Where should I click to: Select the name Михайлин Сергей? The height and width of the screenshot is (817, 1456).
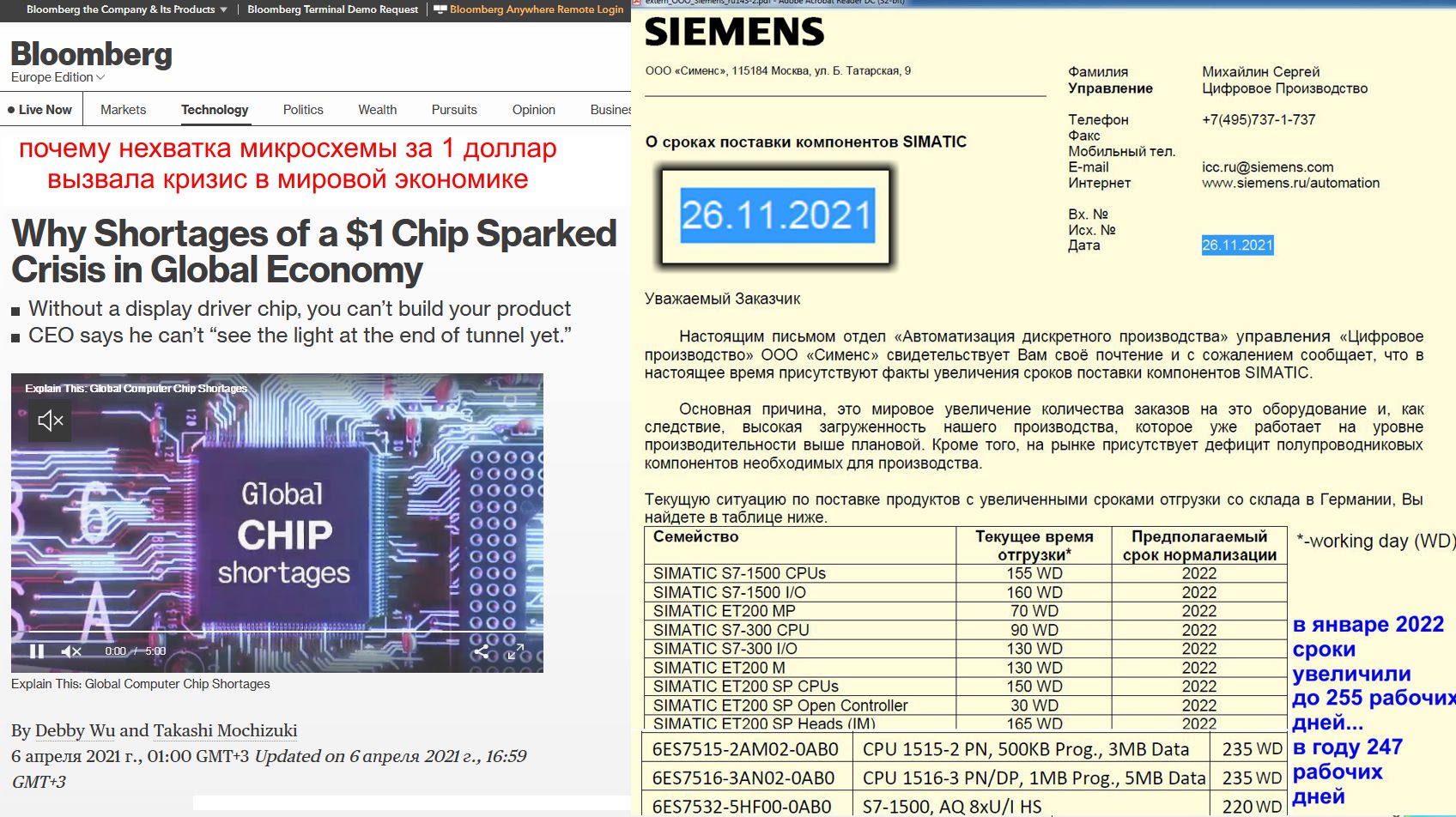coord(1260,72)
